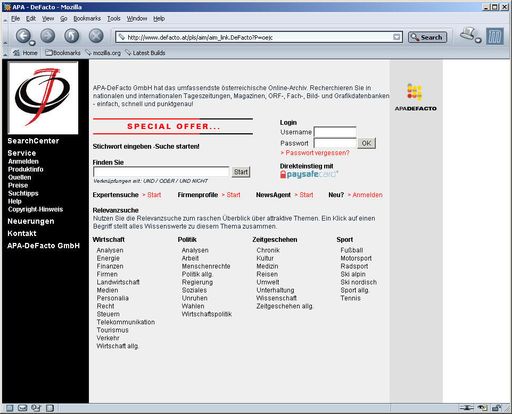Open Quellen in the sidebar

[20, 177]
